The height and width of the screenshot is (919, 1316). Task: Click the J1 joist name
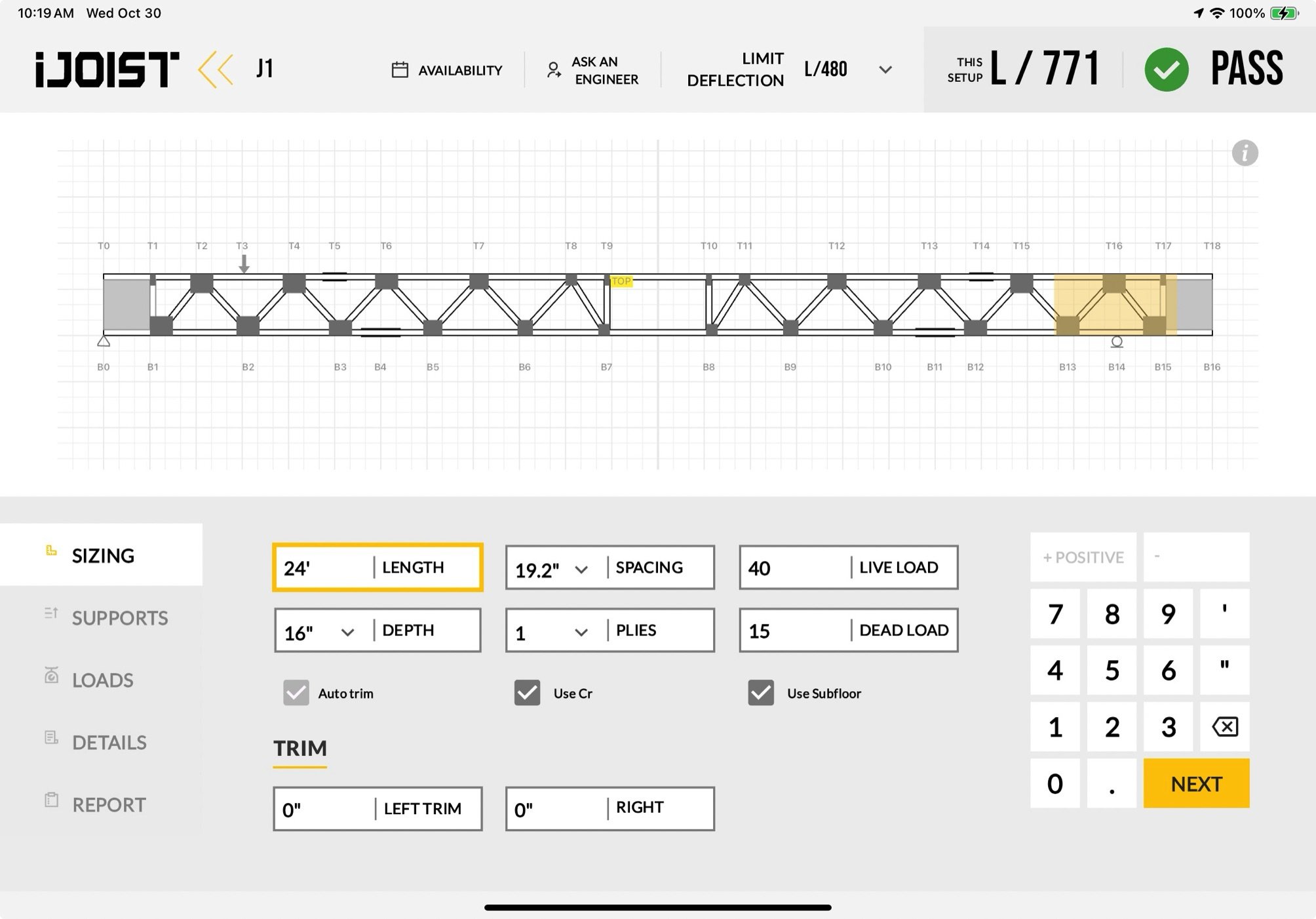pos(265,69)
